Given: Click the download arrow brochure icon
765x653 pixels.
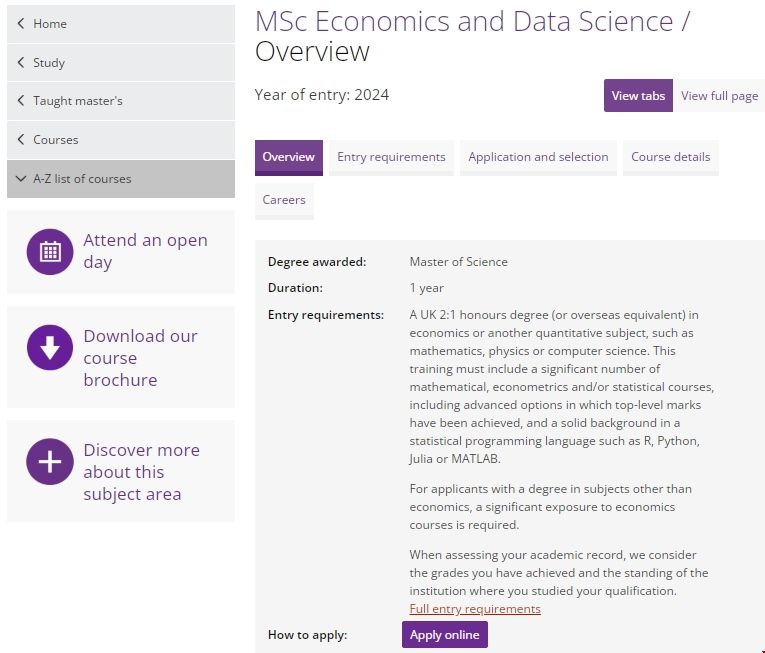Looking at the screenshot, I should [x=50, y=348].
